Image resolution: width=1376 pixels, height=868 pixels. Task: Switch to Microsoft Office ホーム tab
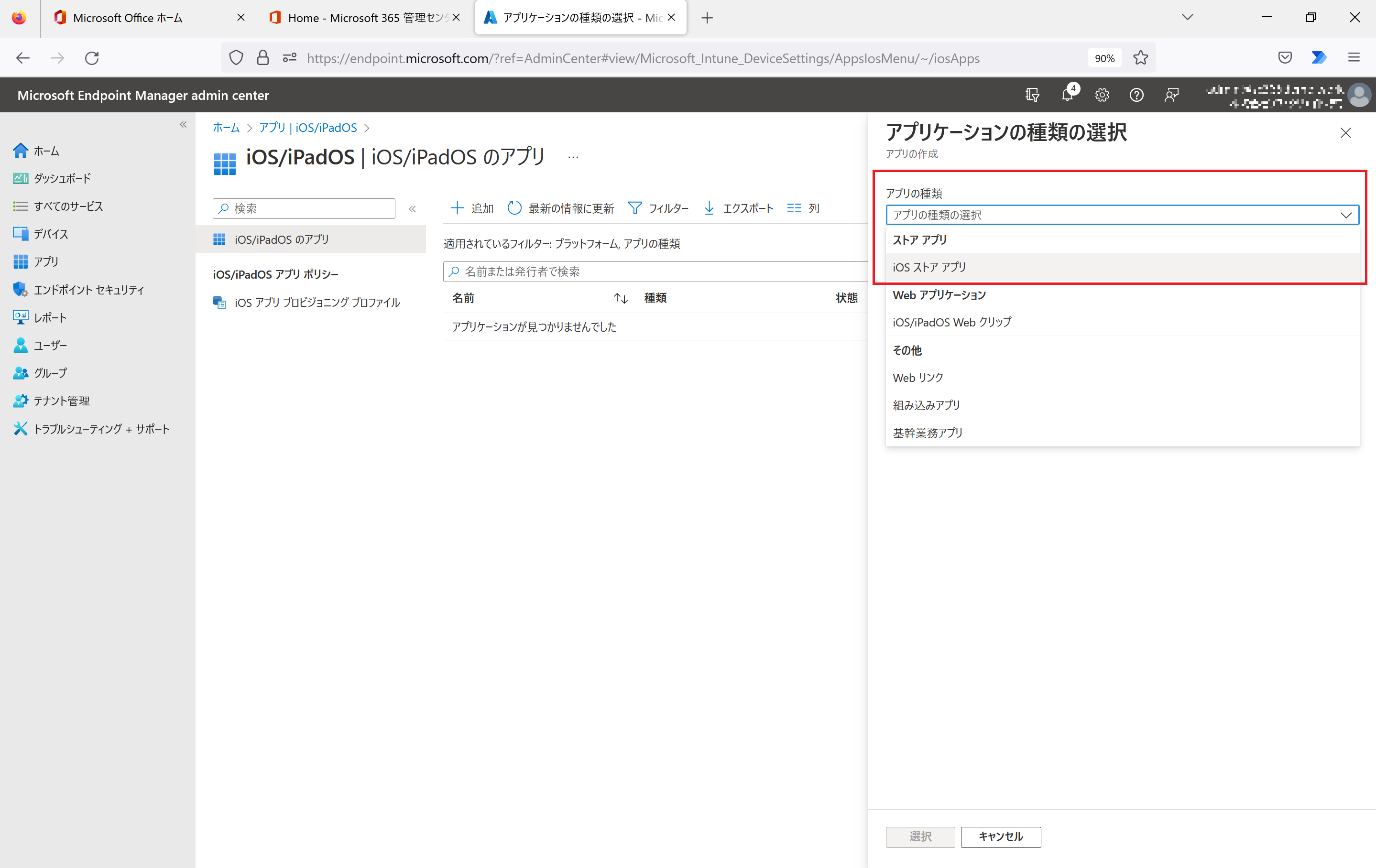(x=128, y=18)
